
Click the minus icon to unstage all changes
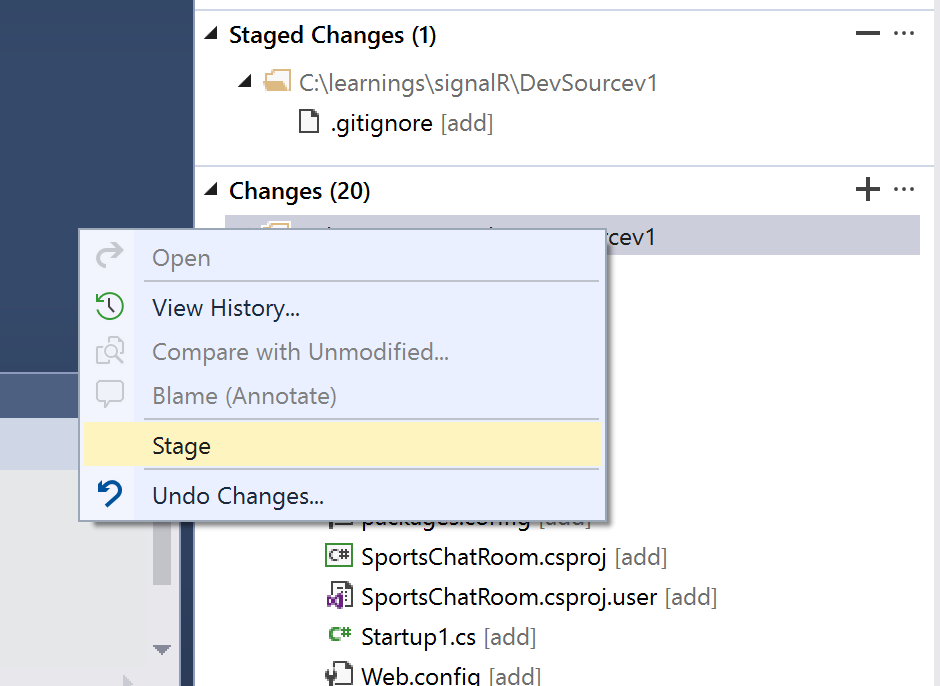click(x=867, y=34)
